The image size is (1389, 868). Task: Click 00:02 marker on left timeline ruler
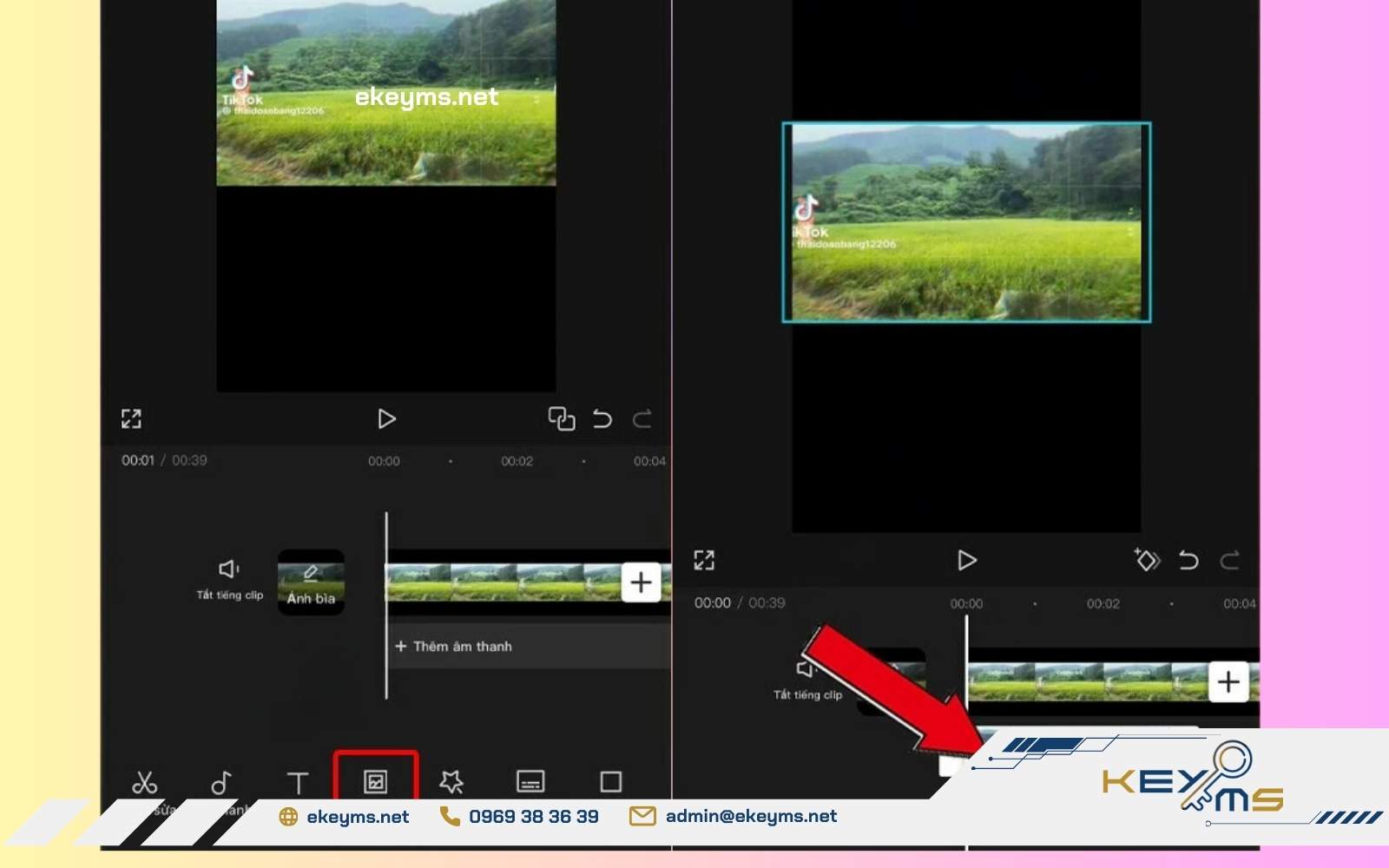point(517,461)
